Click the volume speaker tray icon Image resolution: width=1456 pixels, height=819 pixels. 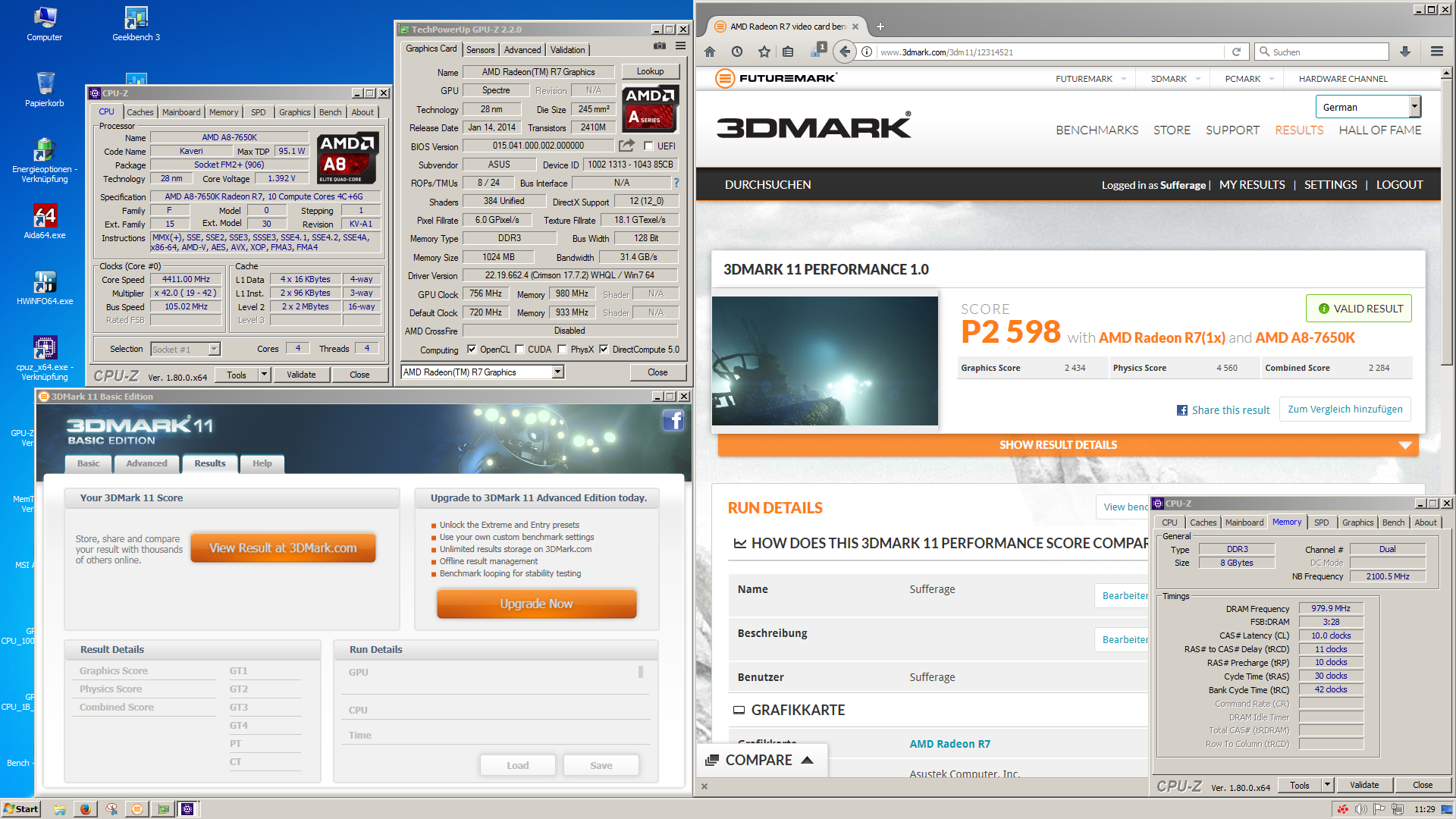1361,809
